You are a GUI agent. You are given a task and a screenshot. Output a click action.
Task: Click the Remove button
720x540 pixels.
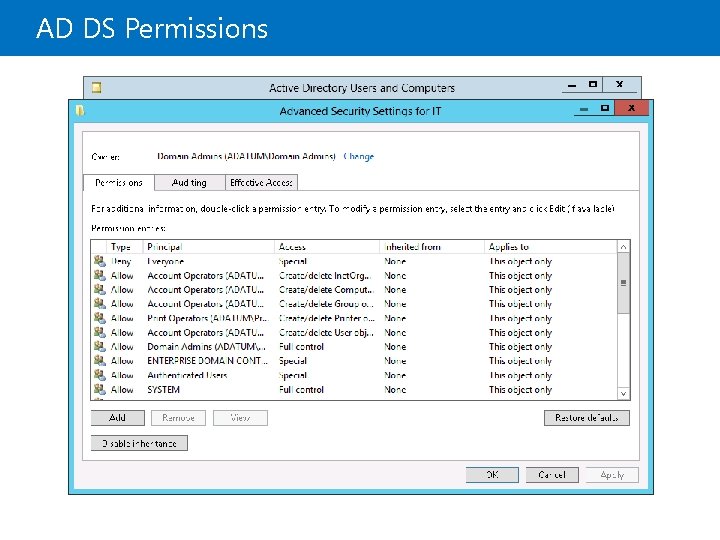coord(178,417)
